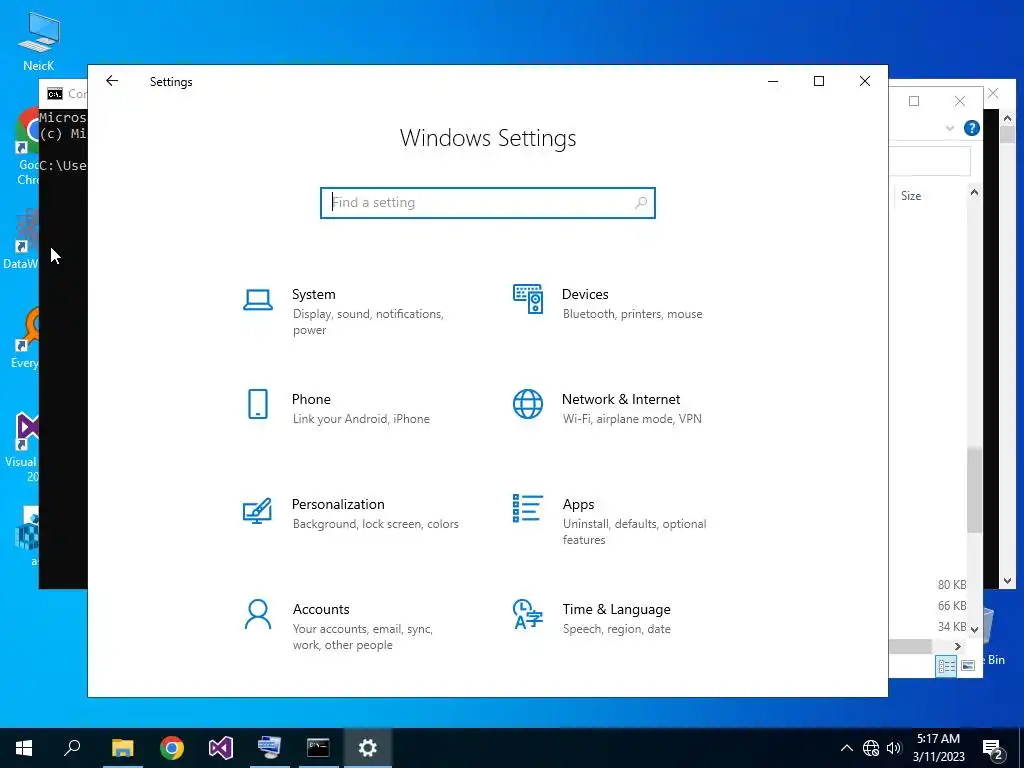This screenshot has width=1024, height=768.
Task: Open the taskbar clock and date
Action: coord(938,748)
